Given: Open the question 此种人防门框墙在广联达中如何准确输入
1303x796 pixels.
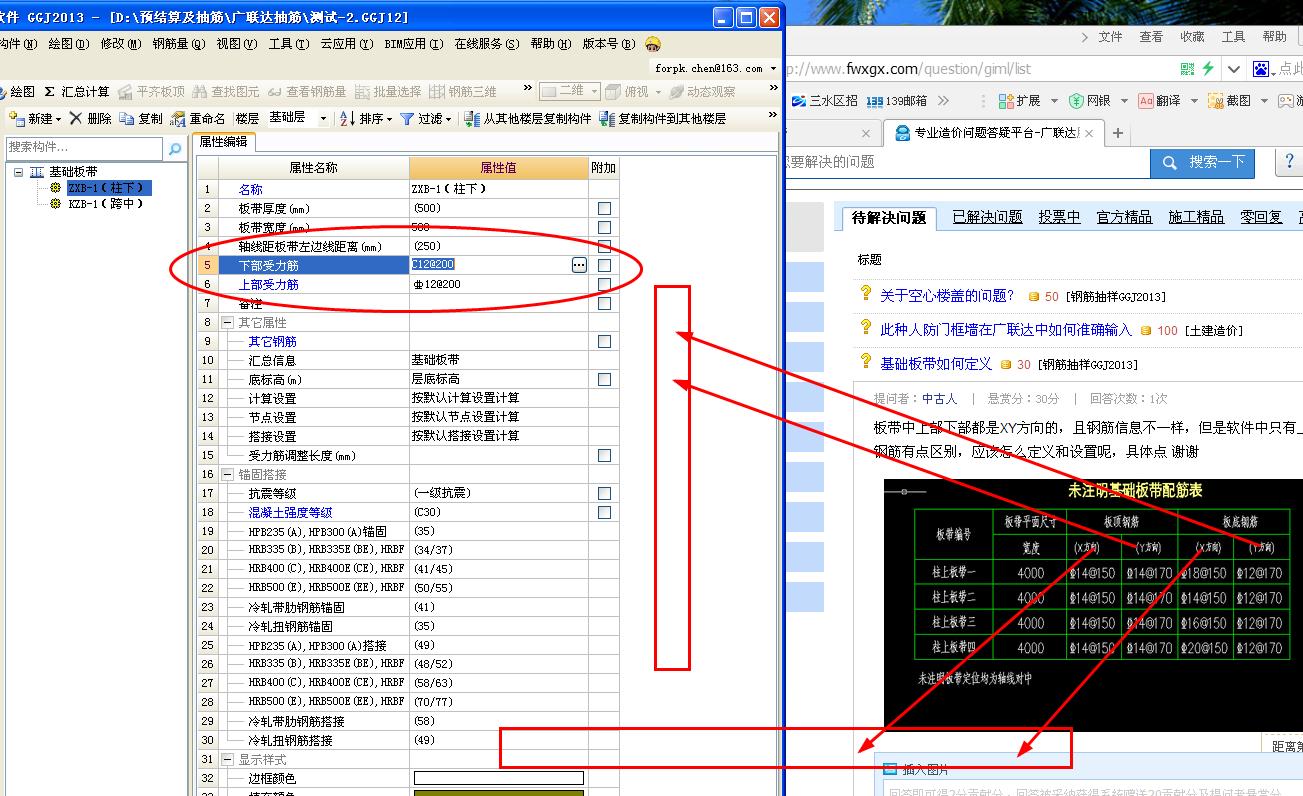Looking at the screenshot, I should tap(1006, 329).
